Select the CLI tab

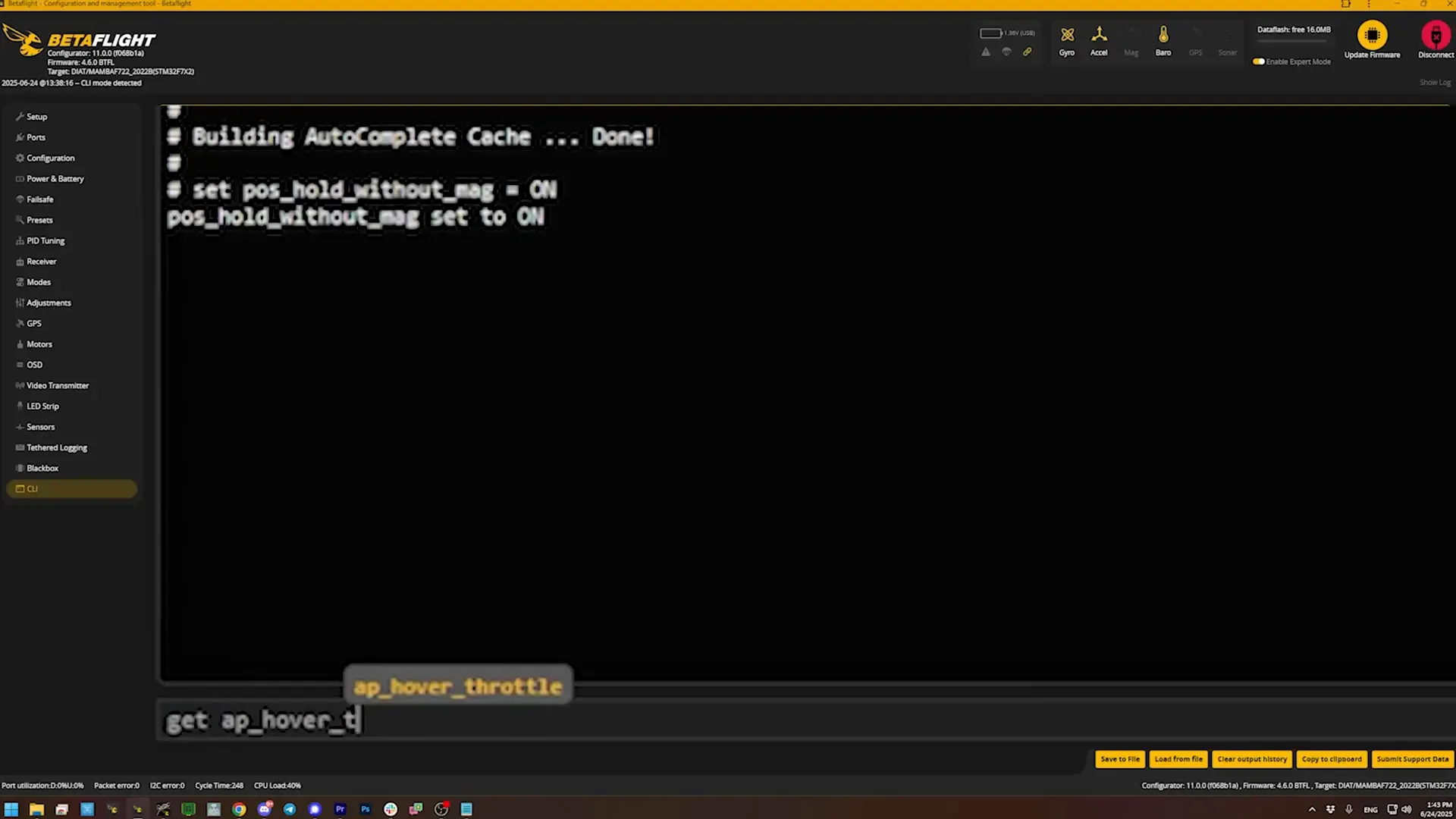point(71,489)
